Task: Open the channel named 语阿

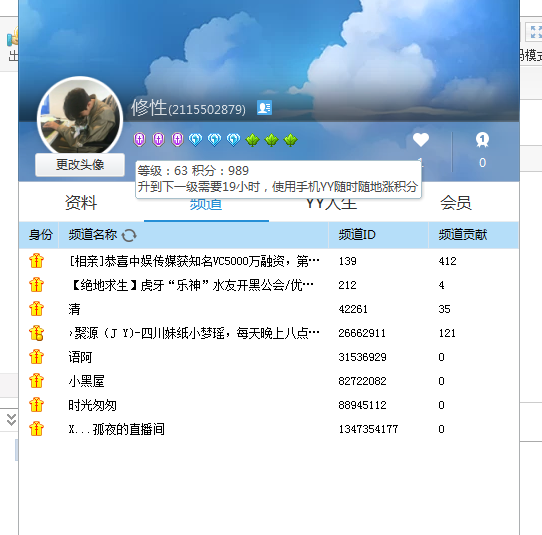Action: [80, 357]
